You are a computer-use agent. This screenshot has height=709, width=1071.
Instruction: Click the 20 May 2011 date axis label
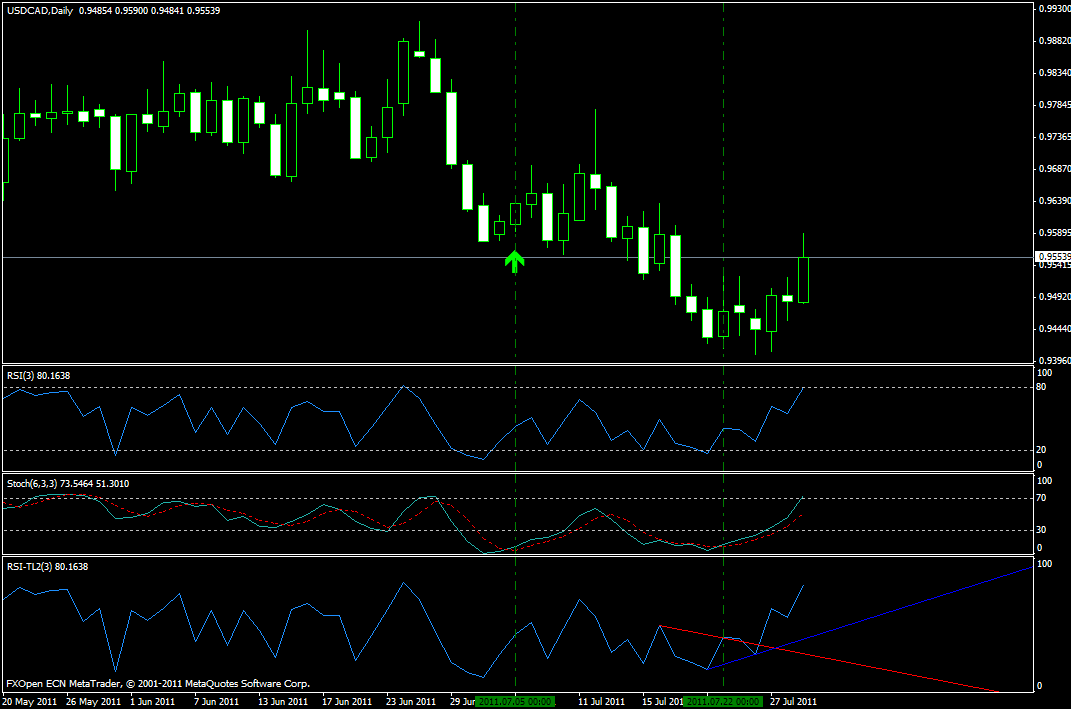pos(29,701)
